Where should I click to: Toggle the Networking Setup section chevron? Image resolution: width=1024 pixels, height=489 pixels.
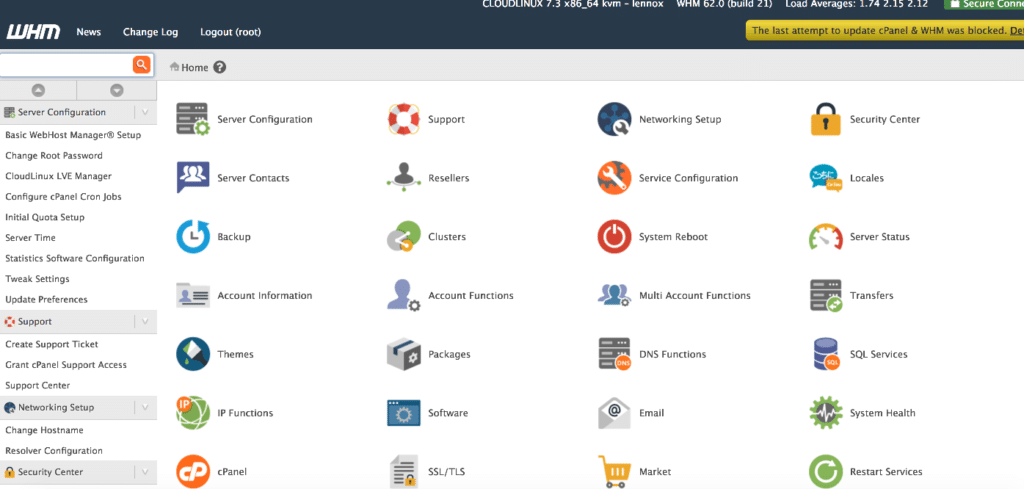tap(145, 408)
